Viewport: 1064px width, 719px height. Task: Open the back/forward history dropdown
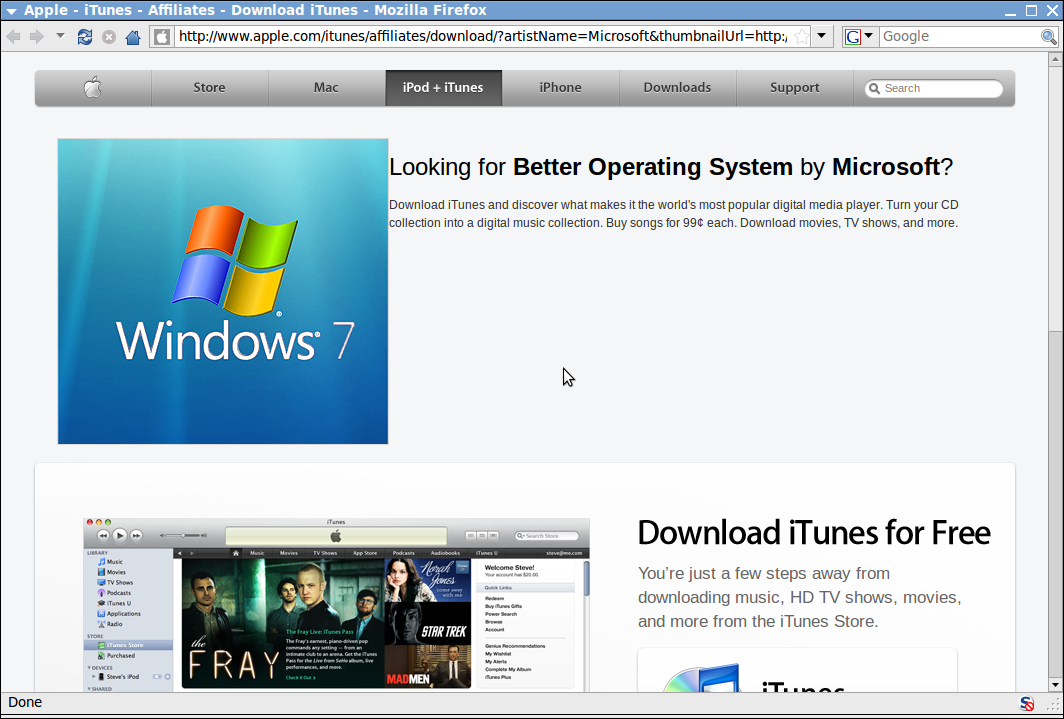tap(60, 37)
